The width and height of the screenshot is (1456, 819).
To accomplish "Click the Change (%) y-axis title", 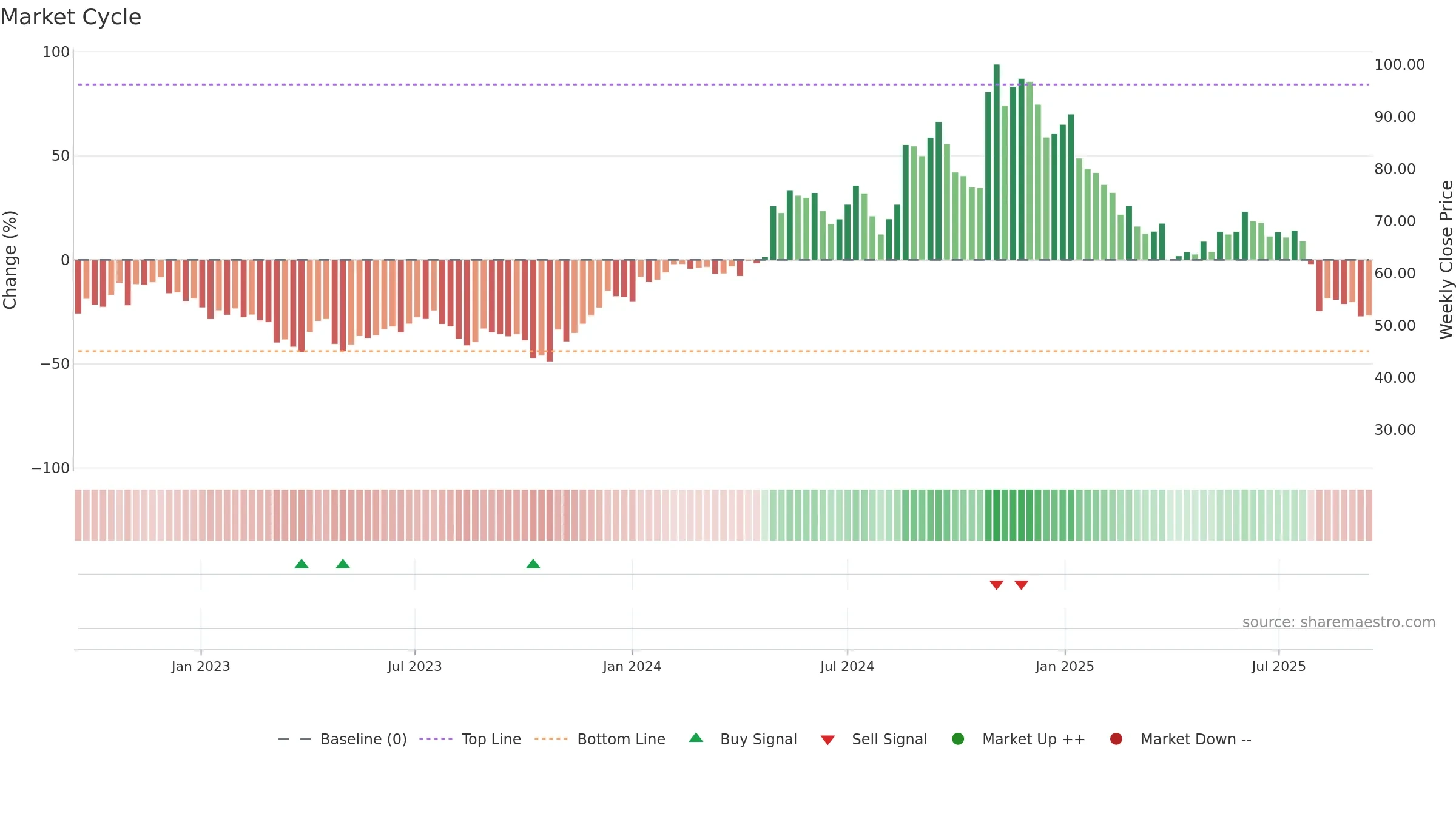I will click(10, 260).
